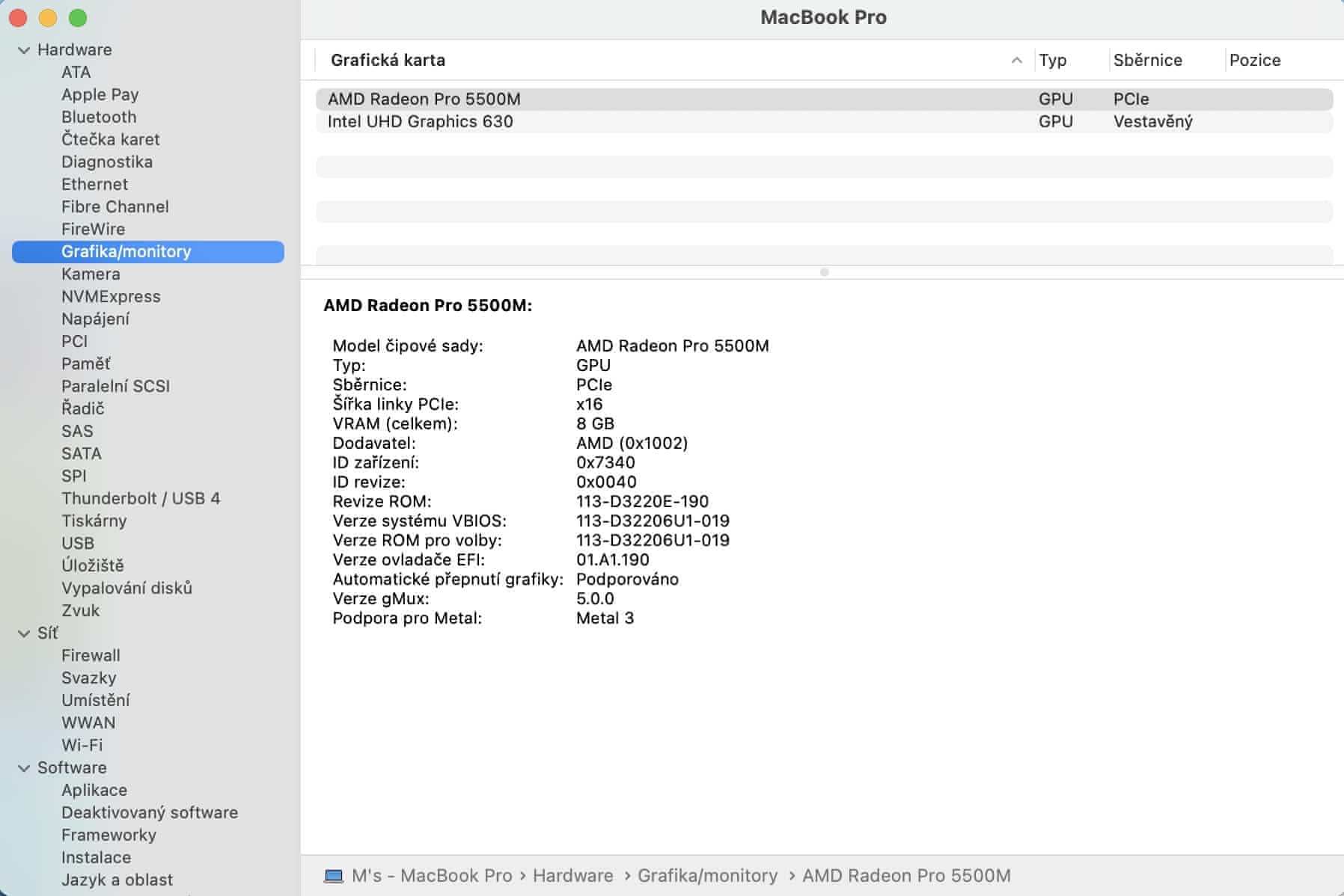Open Firewall under Síť
This screenshot has height=896, width=1344.
pyautogui.click(x=91, y=656)
